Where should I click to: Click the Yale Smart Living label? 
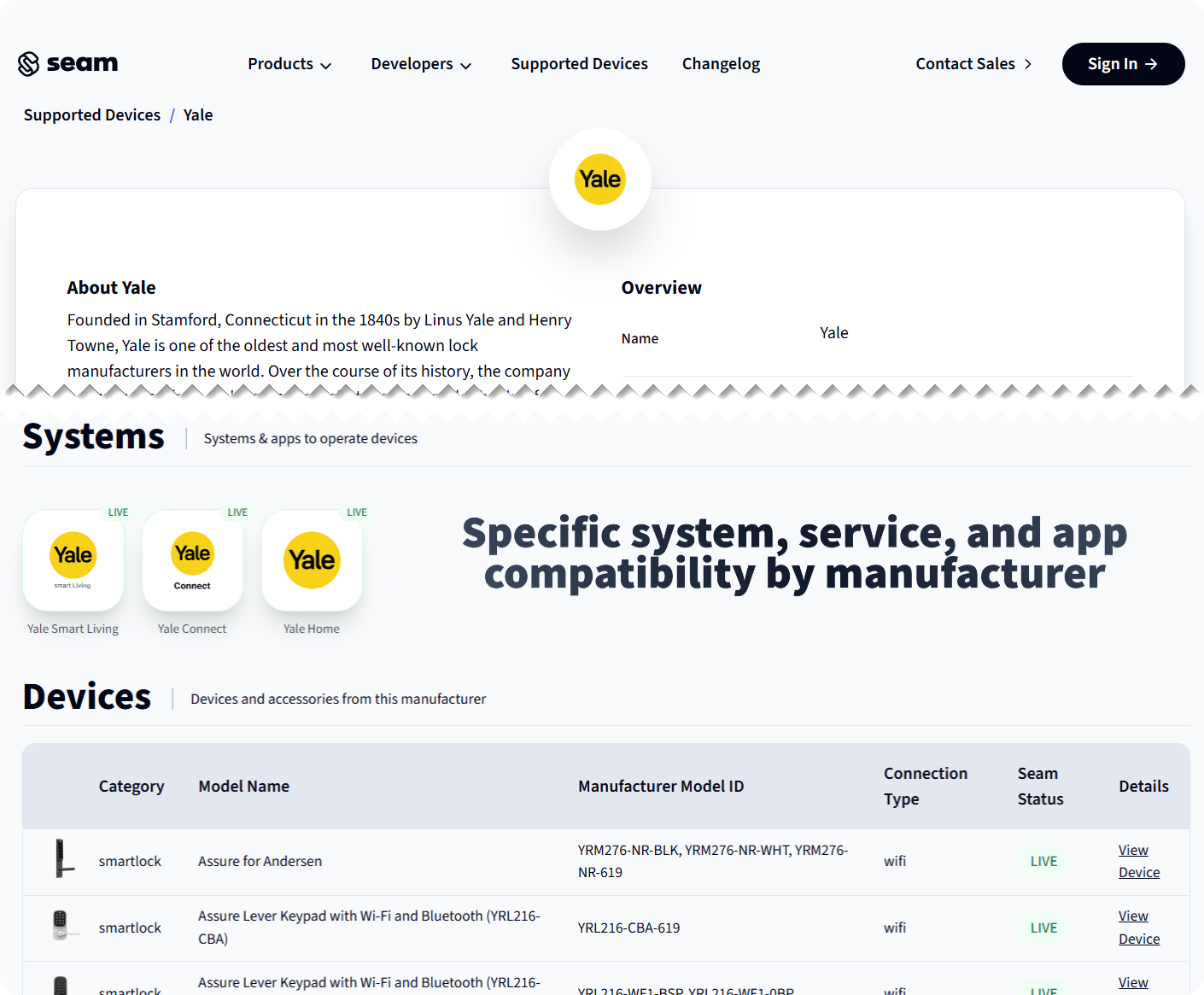(x=73, y=629)
